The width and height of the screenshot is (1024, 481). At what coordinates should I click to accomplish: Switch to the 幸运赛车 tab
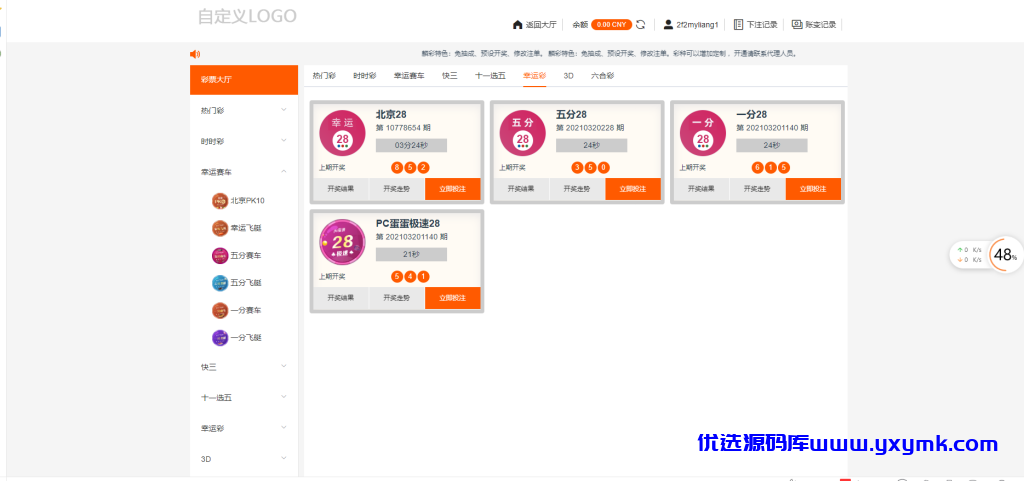point(409,76)
